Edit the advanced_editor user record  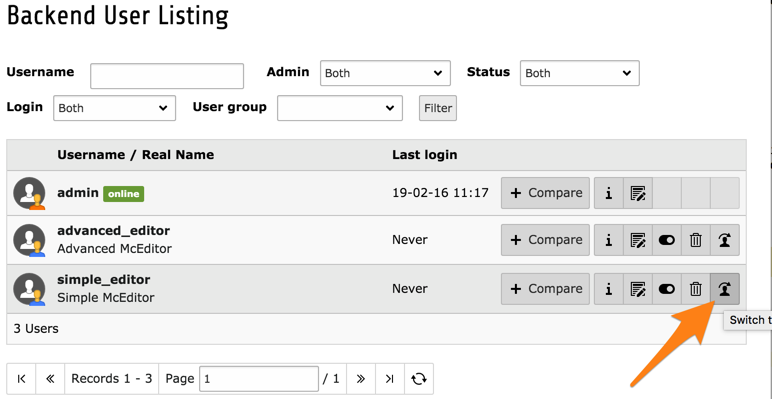pyautogui.click(x=638, y=240)
